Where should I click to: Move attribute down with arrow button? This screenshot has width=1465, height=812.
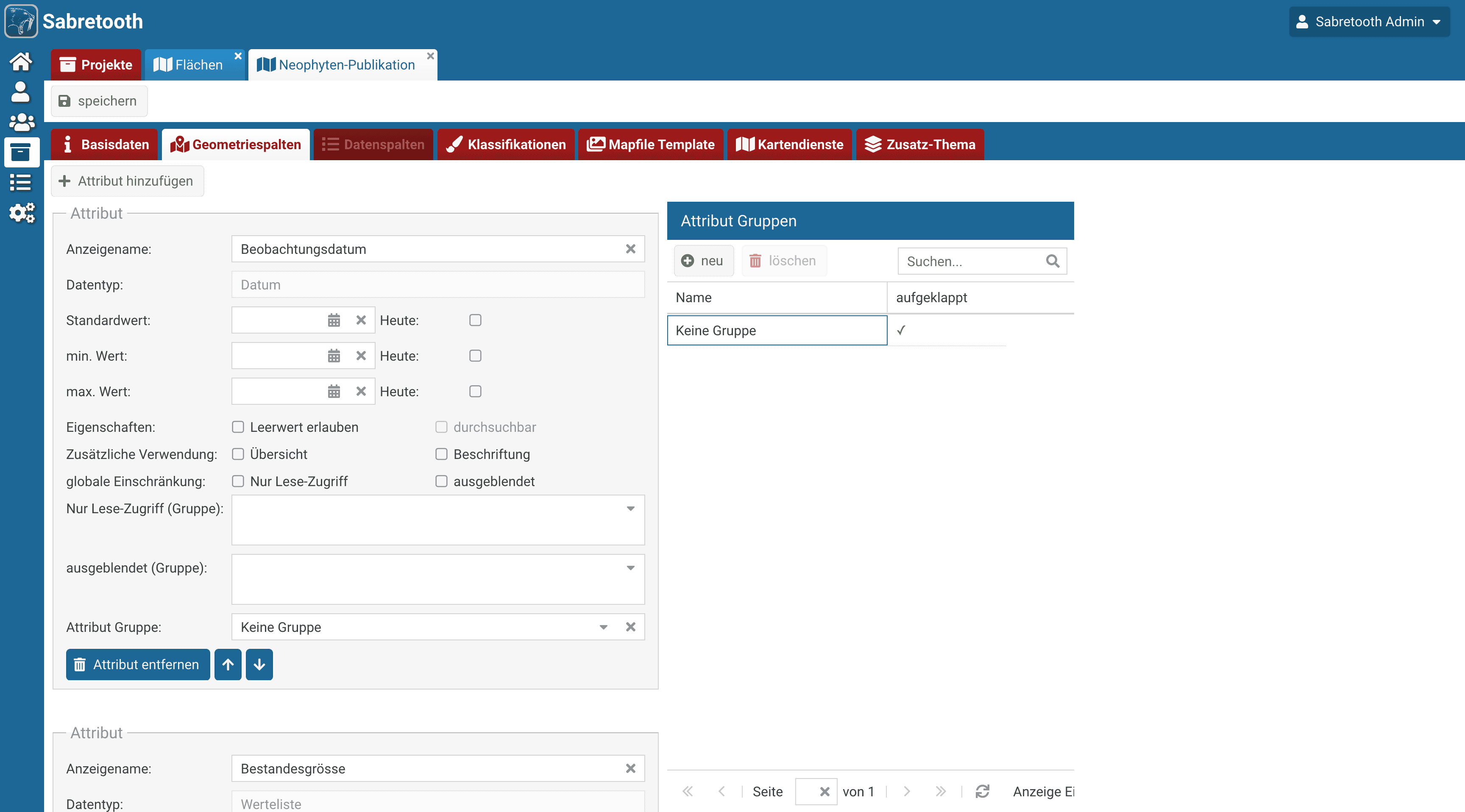tap(259, 665)
